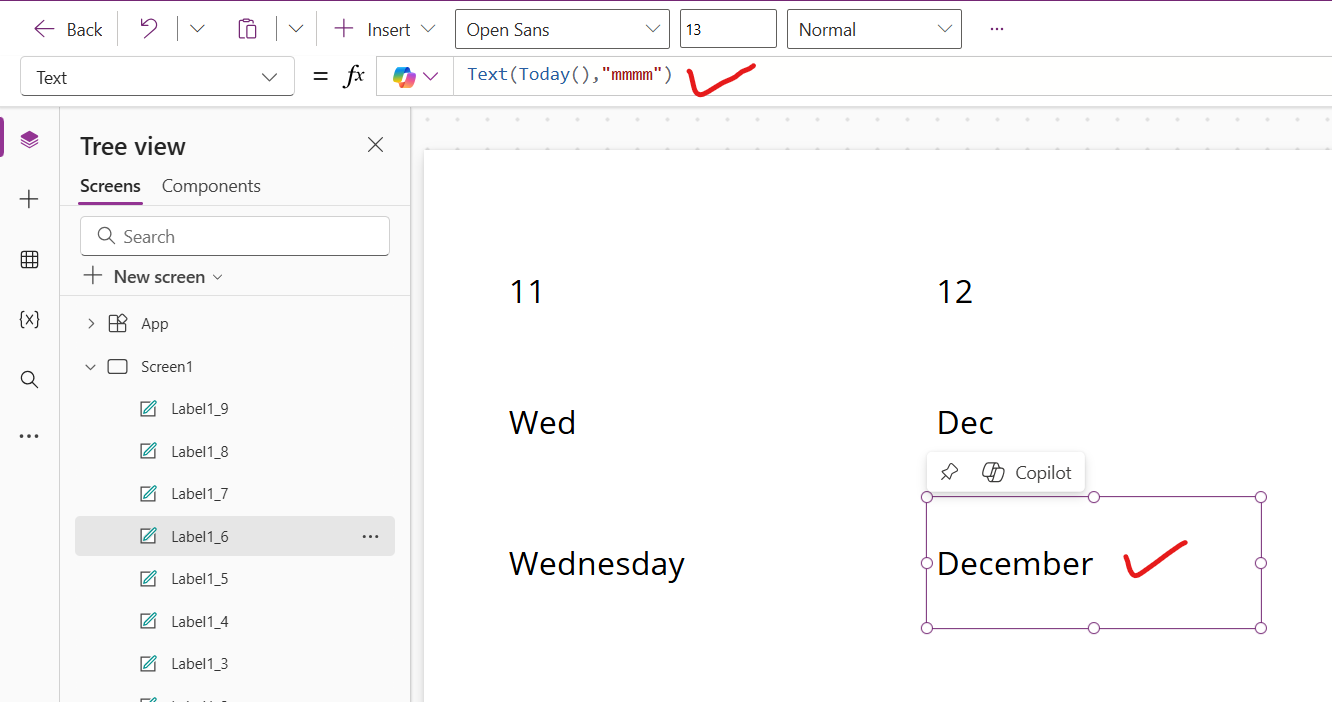
Task: Open the Normal font weight dropdown
Action: click(873, 29)
